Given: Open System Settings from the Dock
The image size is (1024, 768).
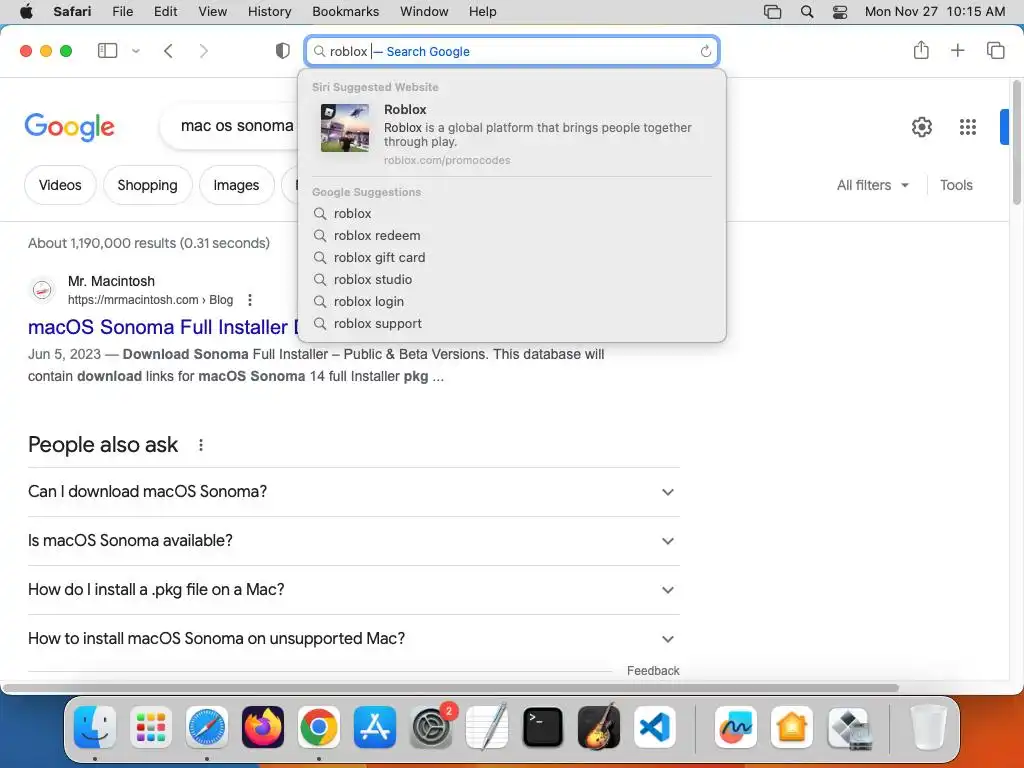Looking at the screenshot, I should click(x=431, y=727).
